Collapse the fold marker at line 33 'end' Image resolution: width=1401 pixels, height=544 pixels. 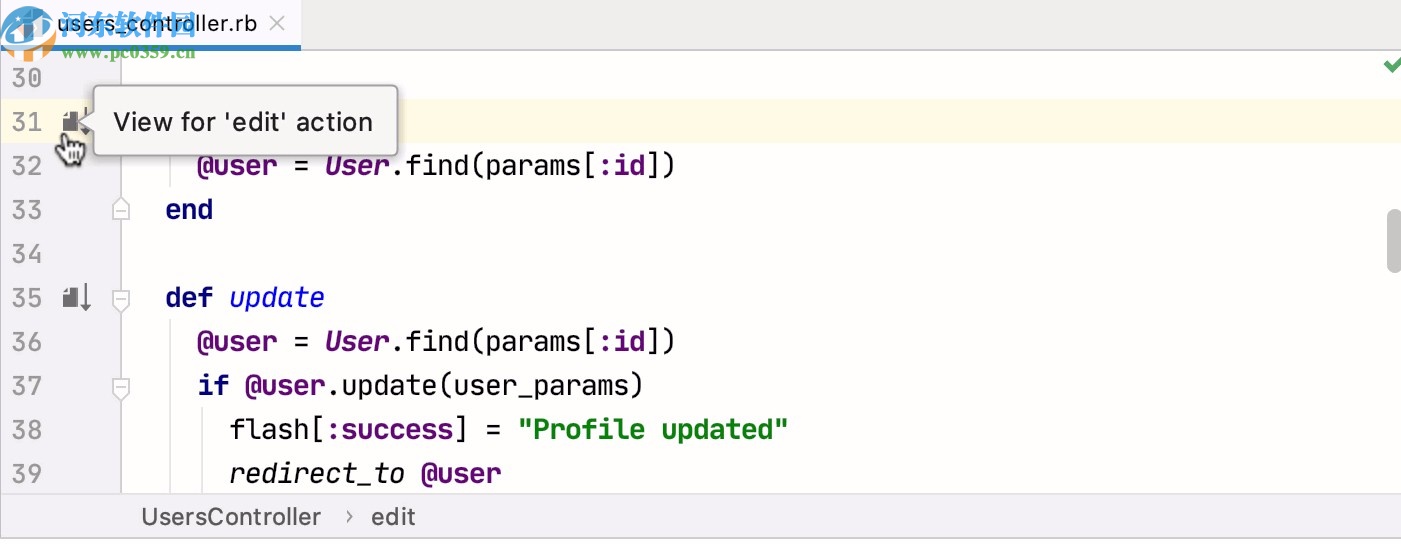click(x=121, y=210)
